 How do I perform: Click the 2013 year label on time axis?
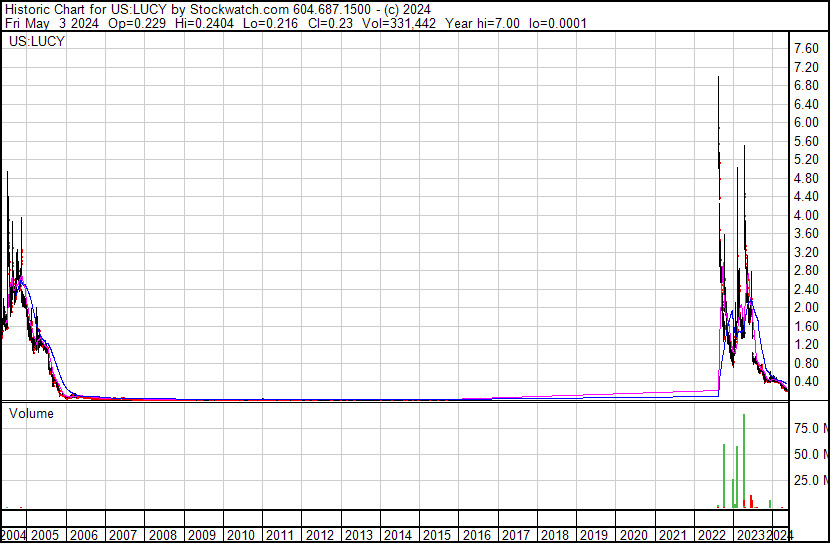tap(359, 535)
